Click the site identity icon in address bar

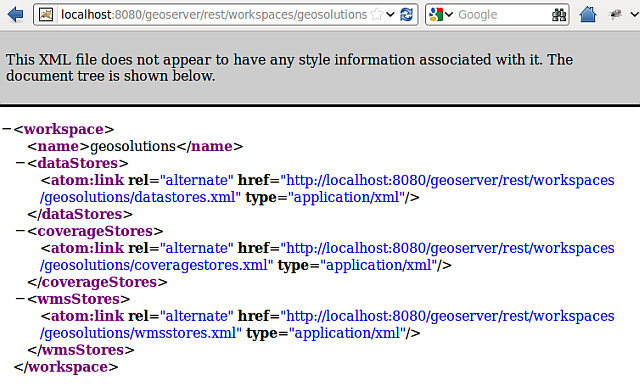tap(46, 15)
